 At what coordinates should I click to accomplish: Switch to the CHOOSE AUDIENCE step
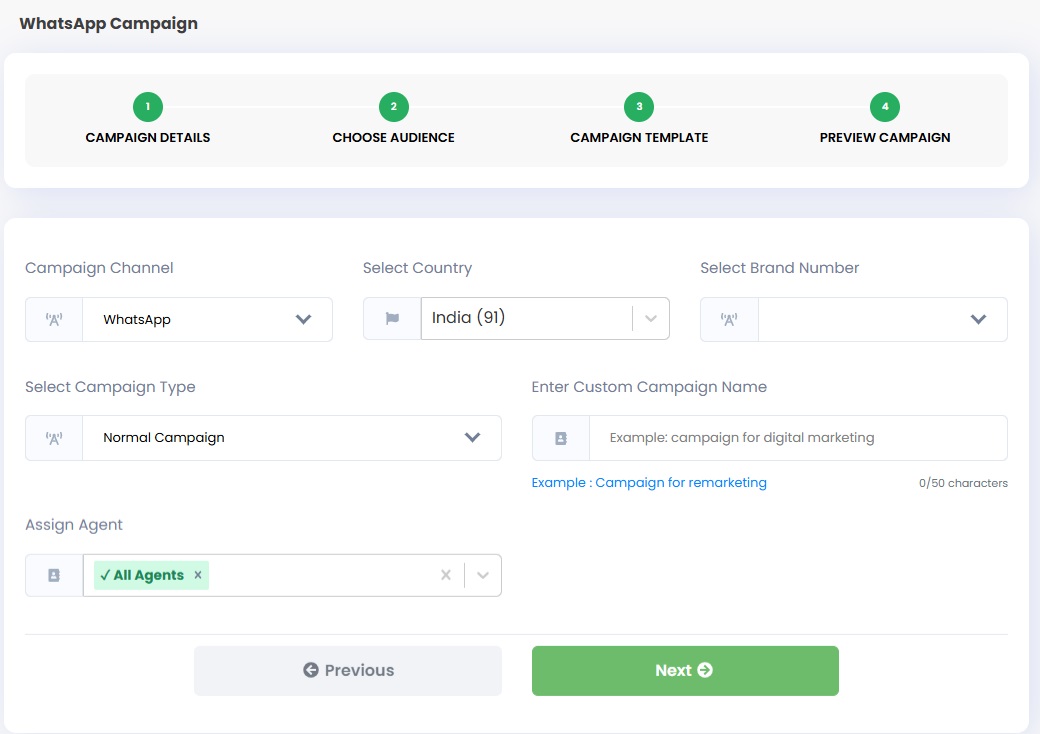[393, 137]
